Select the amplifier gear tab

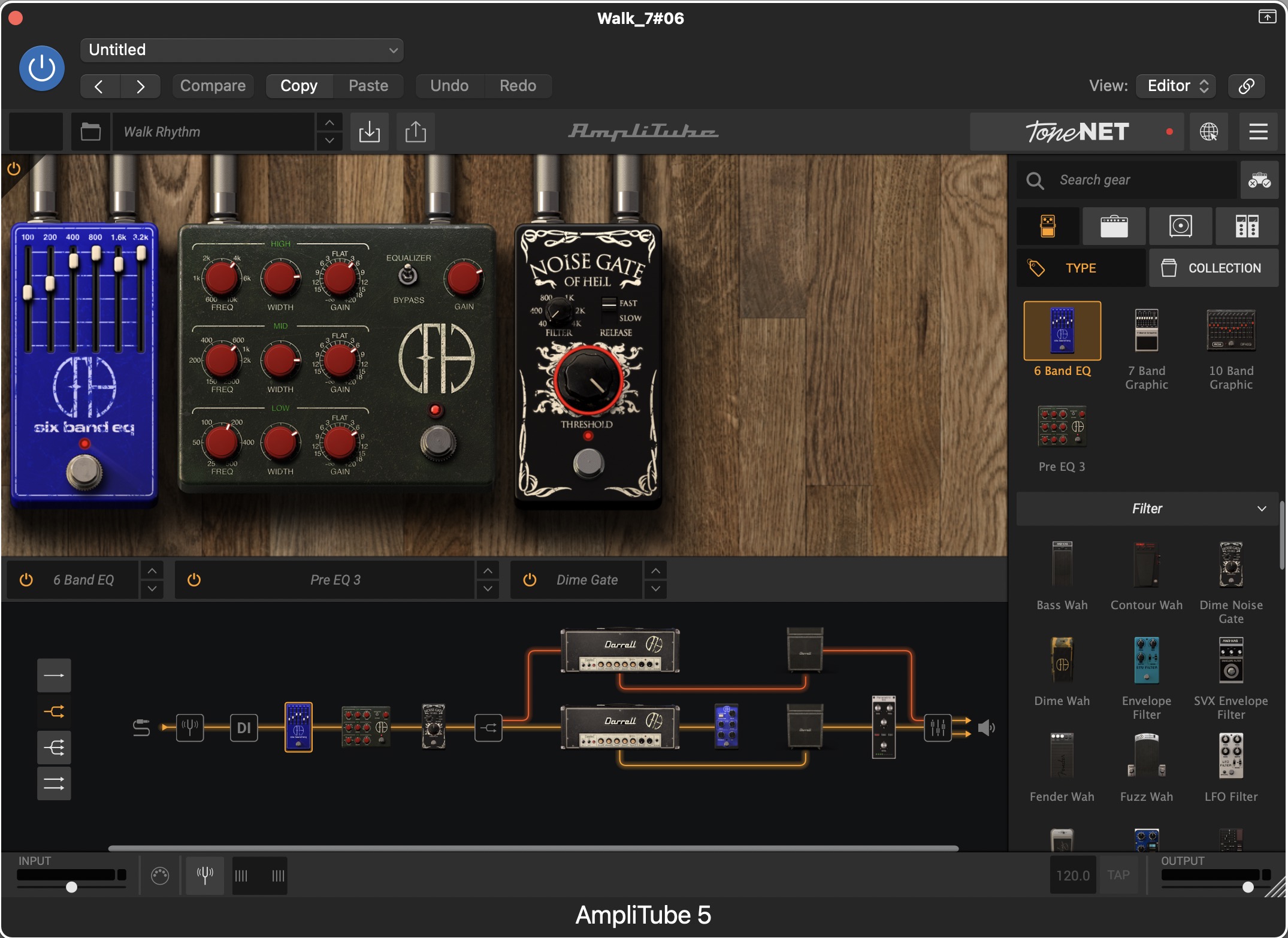(x=1114, y=226)
